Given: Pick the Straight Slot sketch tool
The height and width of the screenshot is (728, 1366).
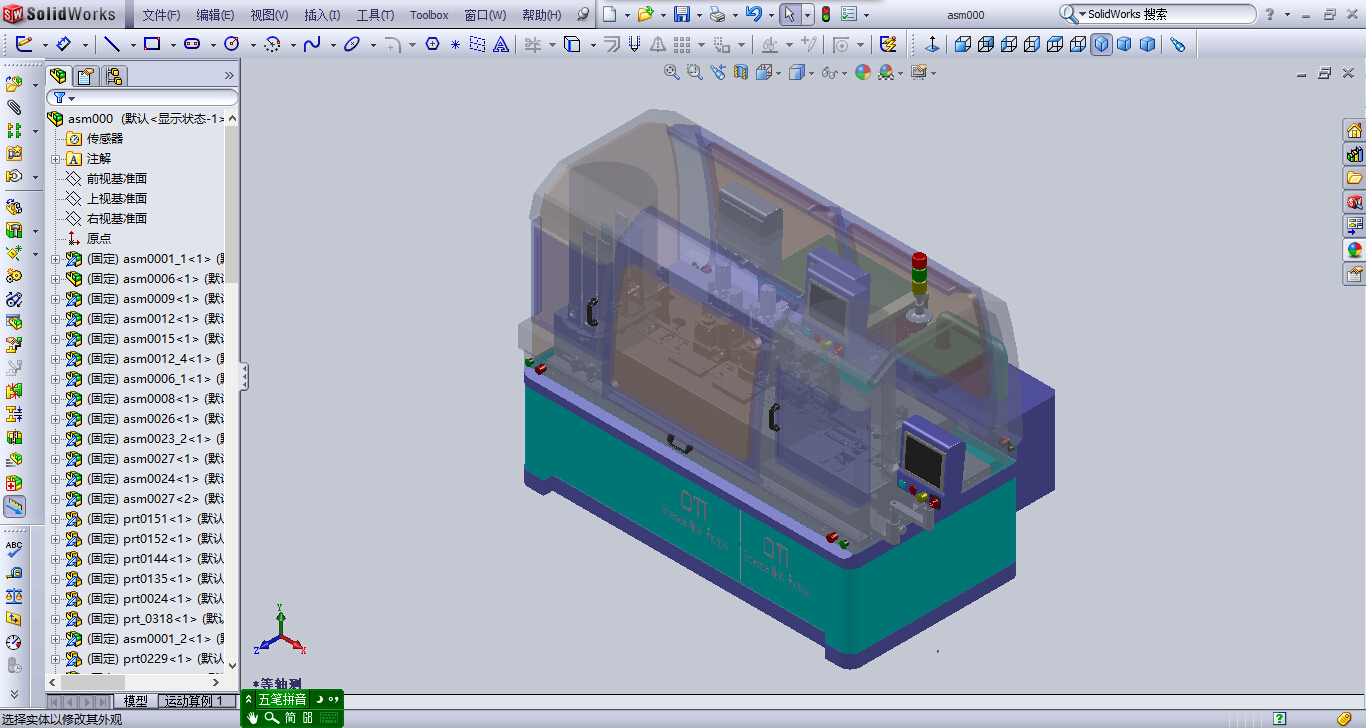Looking at the screenshot, I should point(192,44).
